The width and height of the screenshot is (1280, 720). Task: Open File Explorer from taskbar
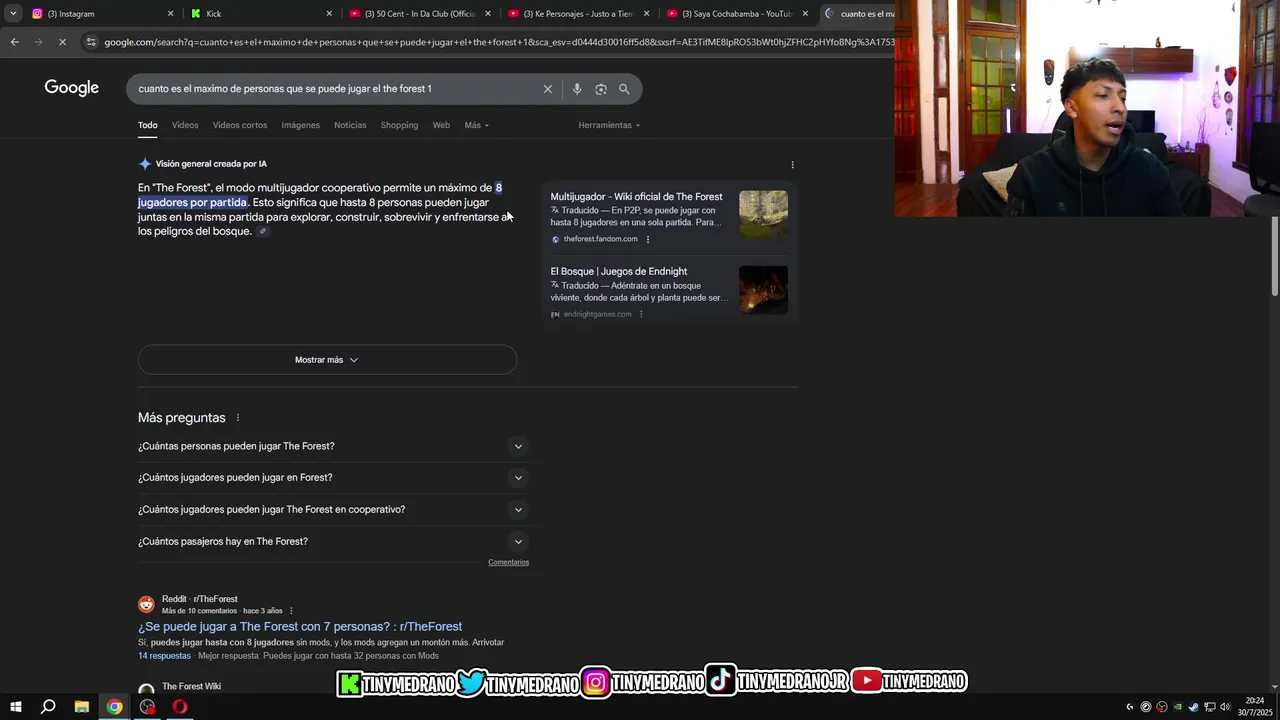pyautogui.click(x=82, y=707)
